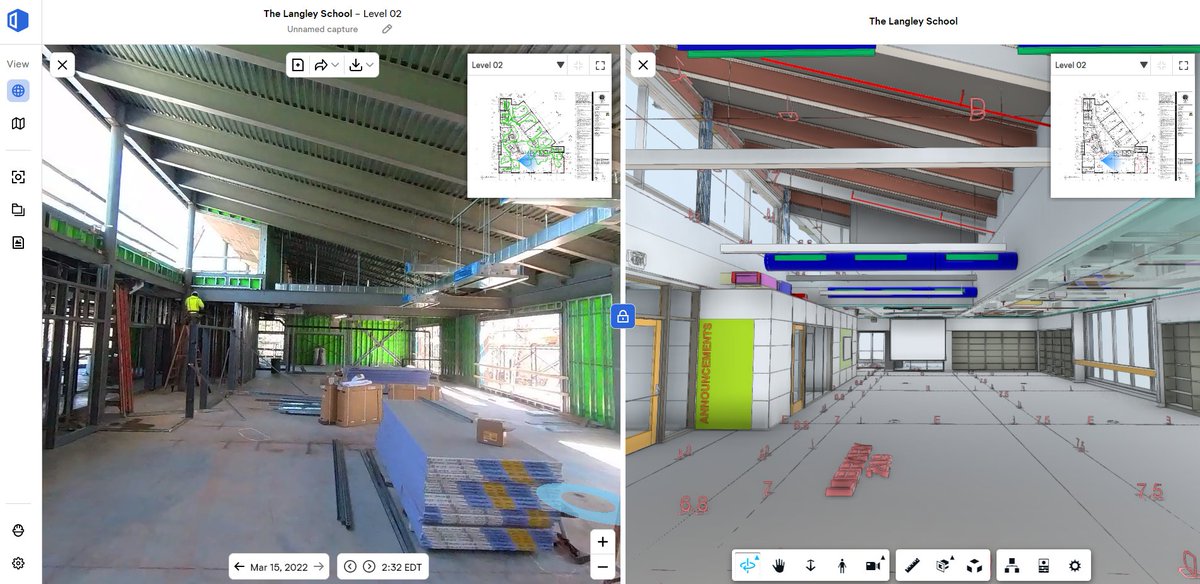Close the right BIM model pane
This screenshot has width=1200, height=584.
click(643, 65)
